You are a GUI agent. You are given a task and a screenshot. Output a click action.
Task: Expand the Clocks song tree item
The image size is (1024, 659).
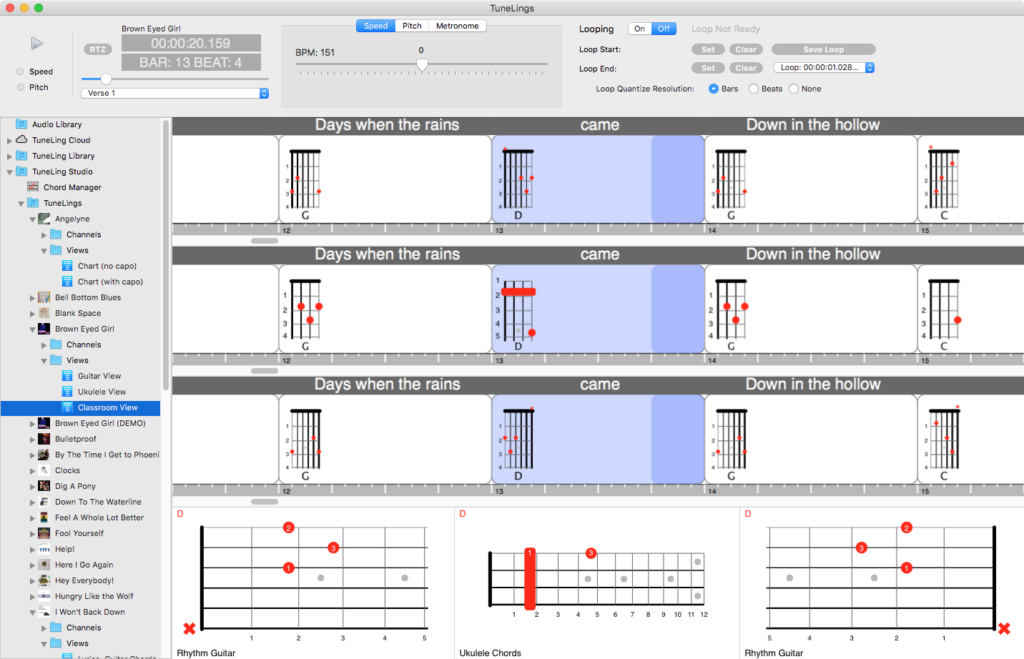[32, 471]
